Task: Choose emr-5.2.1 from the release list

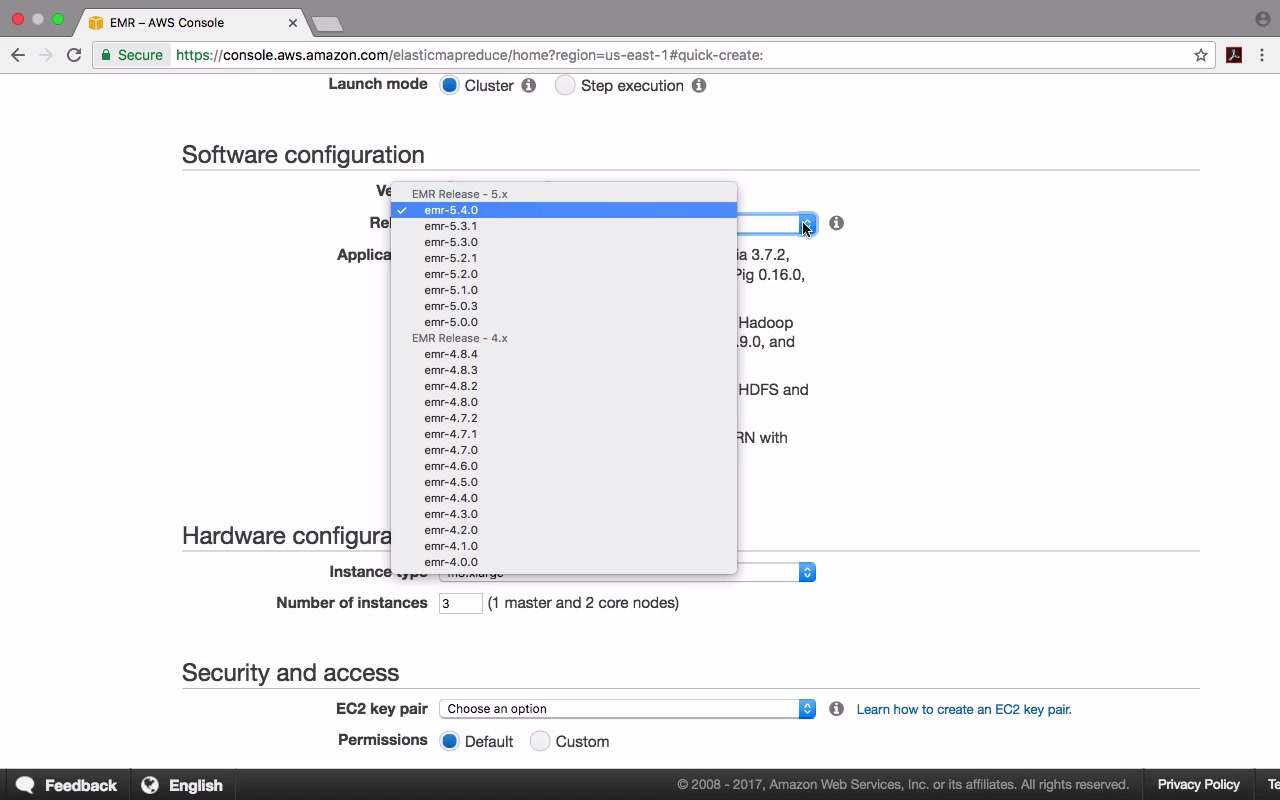Action: tap(564, 258)
